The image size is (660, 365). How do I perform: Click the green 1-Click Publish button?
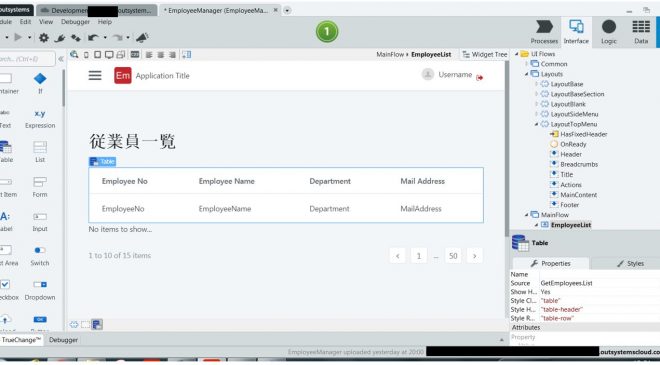(x=327, y=32)
